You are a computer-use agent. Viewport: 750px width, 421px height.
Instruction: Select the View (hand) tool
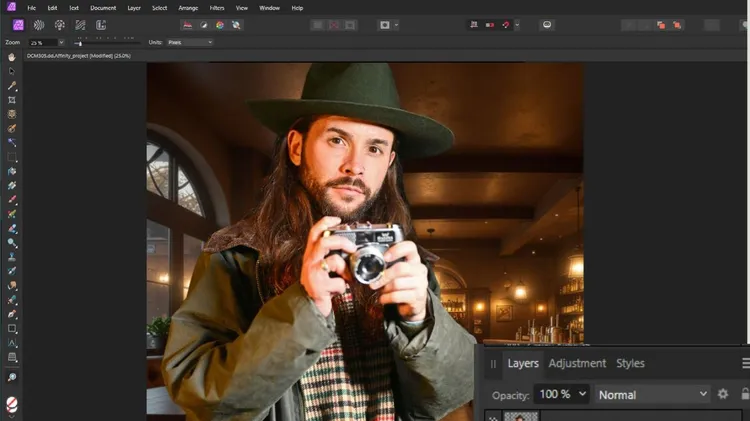pos(12,57)
